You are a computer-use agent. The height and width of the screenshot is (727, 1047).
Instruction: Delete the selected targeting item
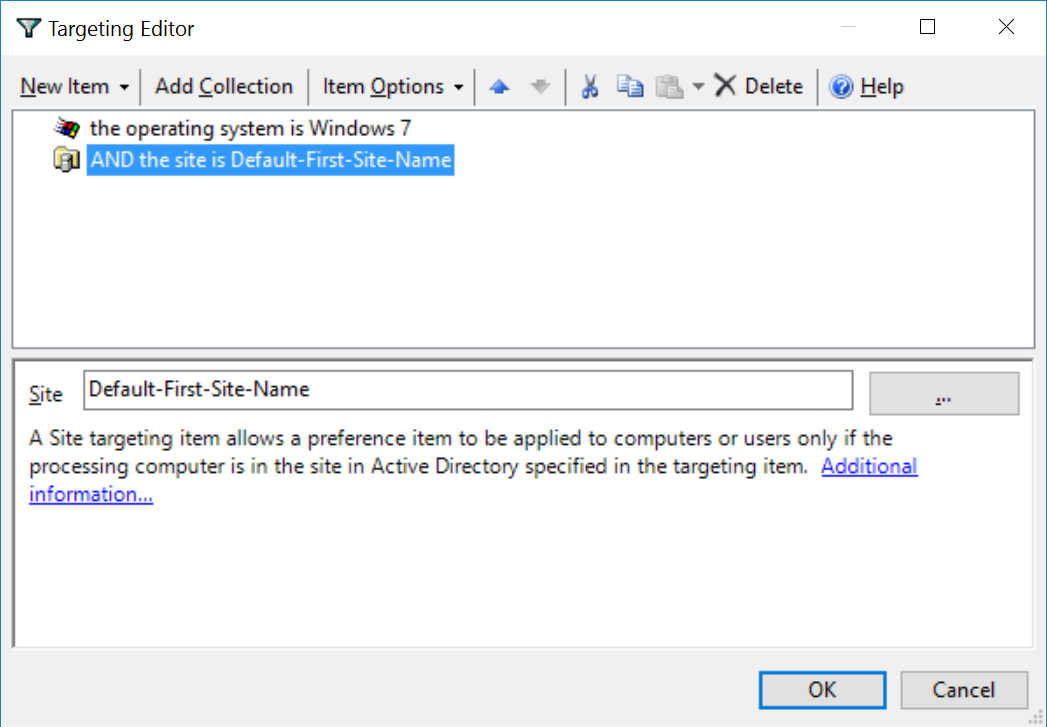759,87
